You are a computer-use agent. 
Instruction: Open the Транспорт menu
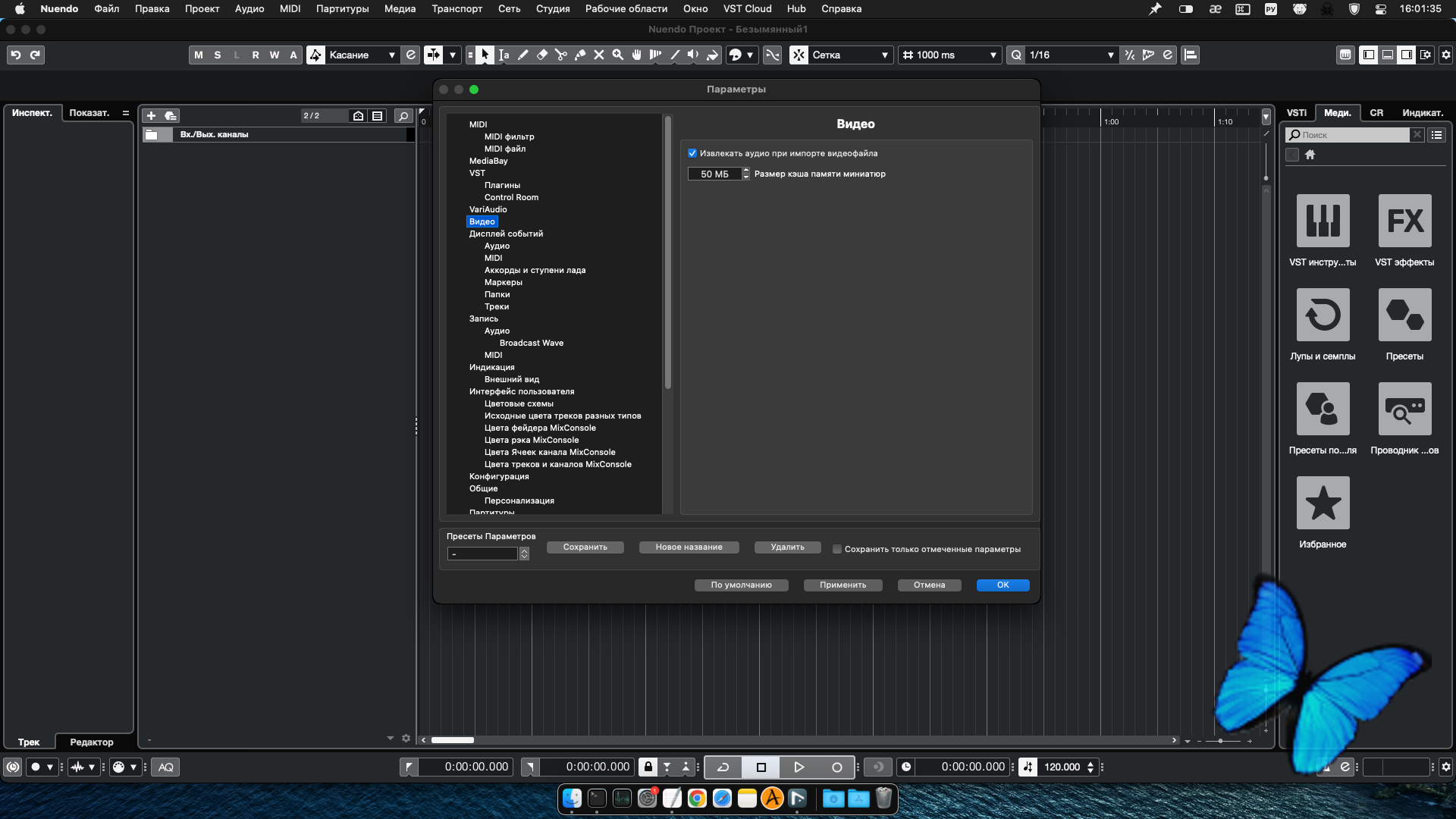(x=457, y=9)
